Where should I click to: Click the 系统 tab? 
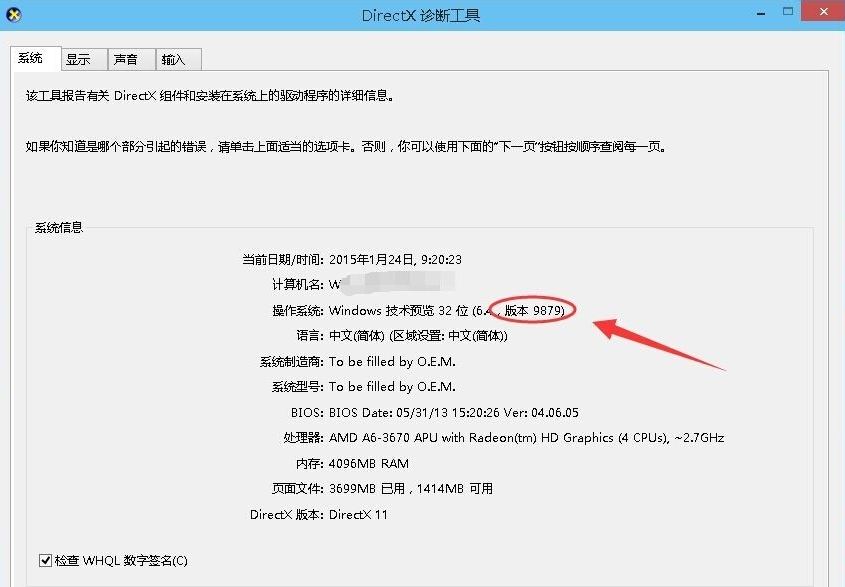(31, 59)
